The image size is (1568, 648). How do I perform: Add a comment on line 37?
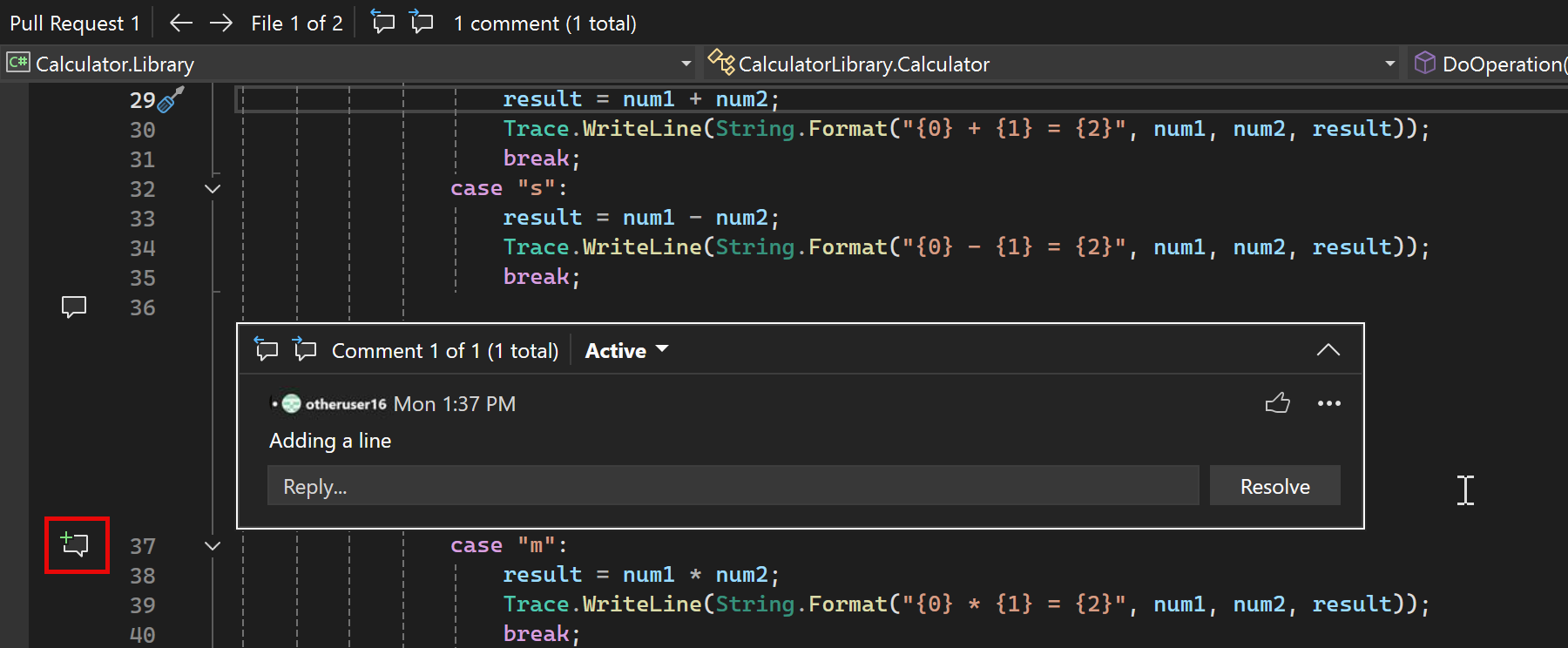coord(76,545)
